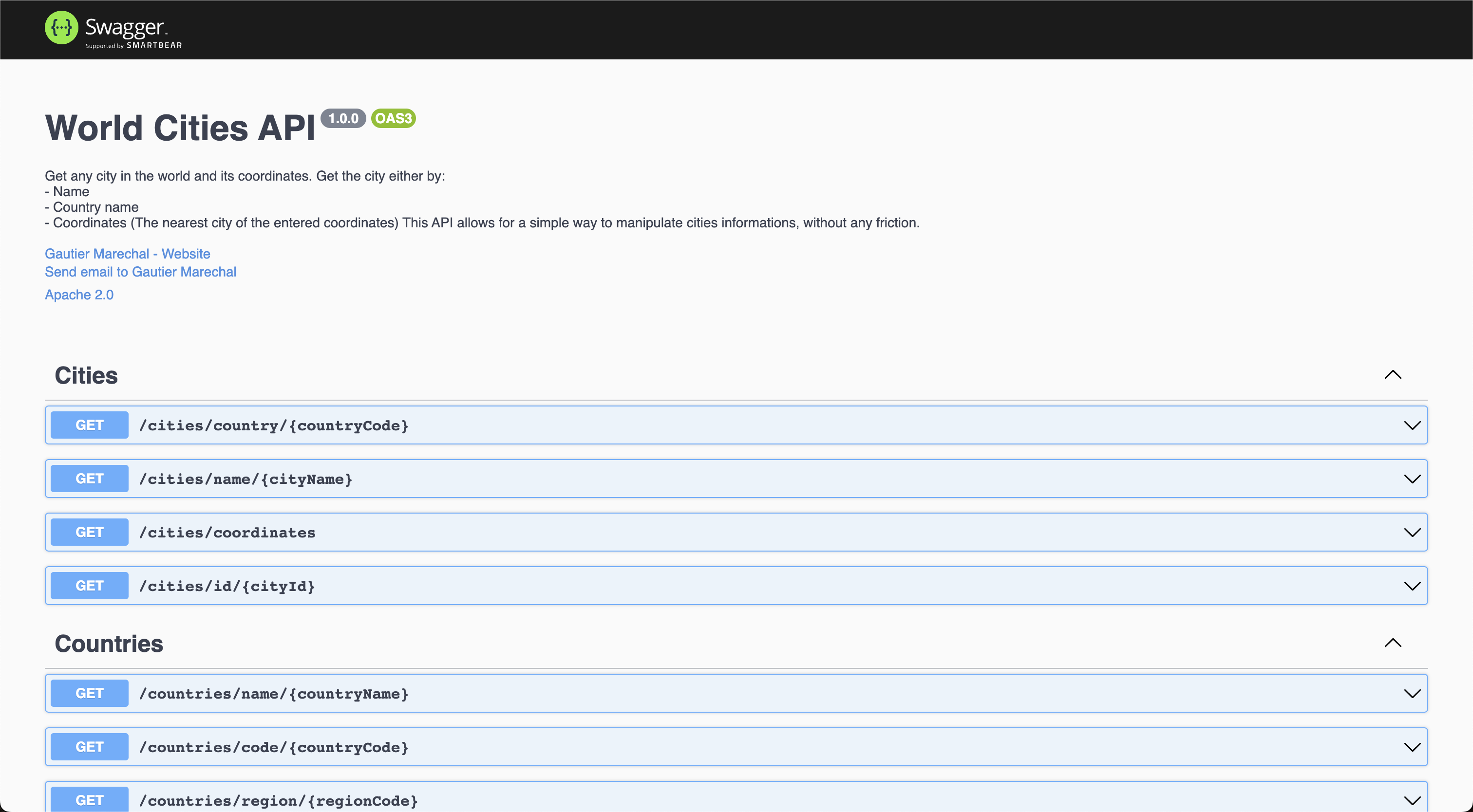
Task: Collapse the Cities section with its arrow
Action: (x=1393, y=375)
